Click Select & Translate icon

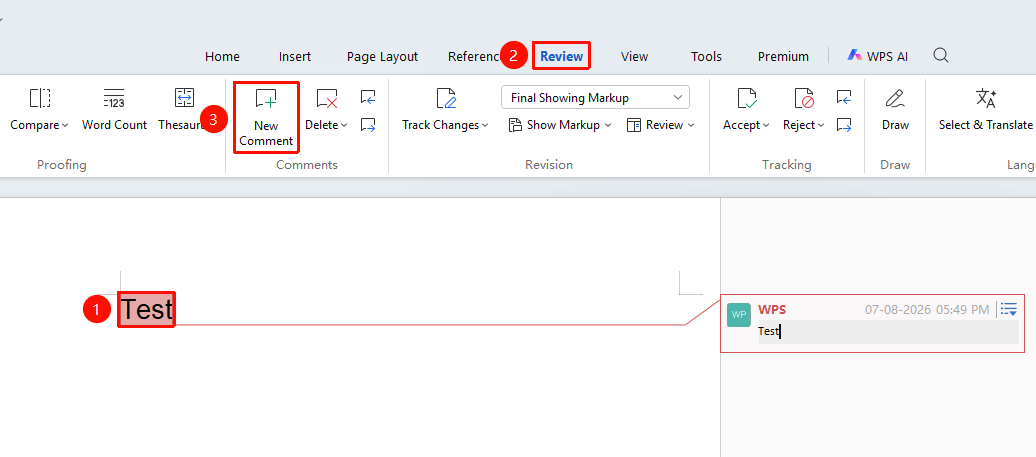click(x=986, y=98)
